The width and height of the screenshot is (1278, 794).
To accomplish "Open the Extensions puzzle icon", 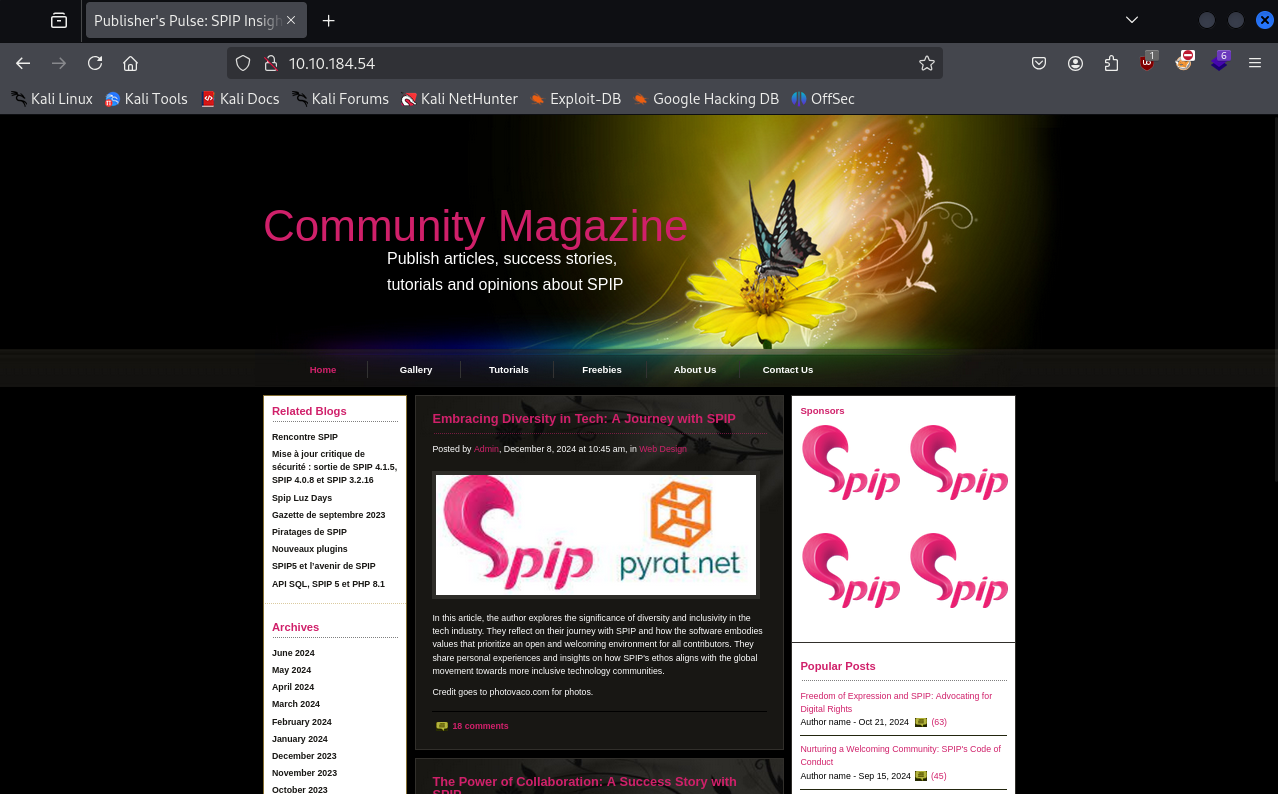I will [1111, 63].
